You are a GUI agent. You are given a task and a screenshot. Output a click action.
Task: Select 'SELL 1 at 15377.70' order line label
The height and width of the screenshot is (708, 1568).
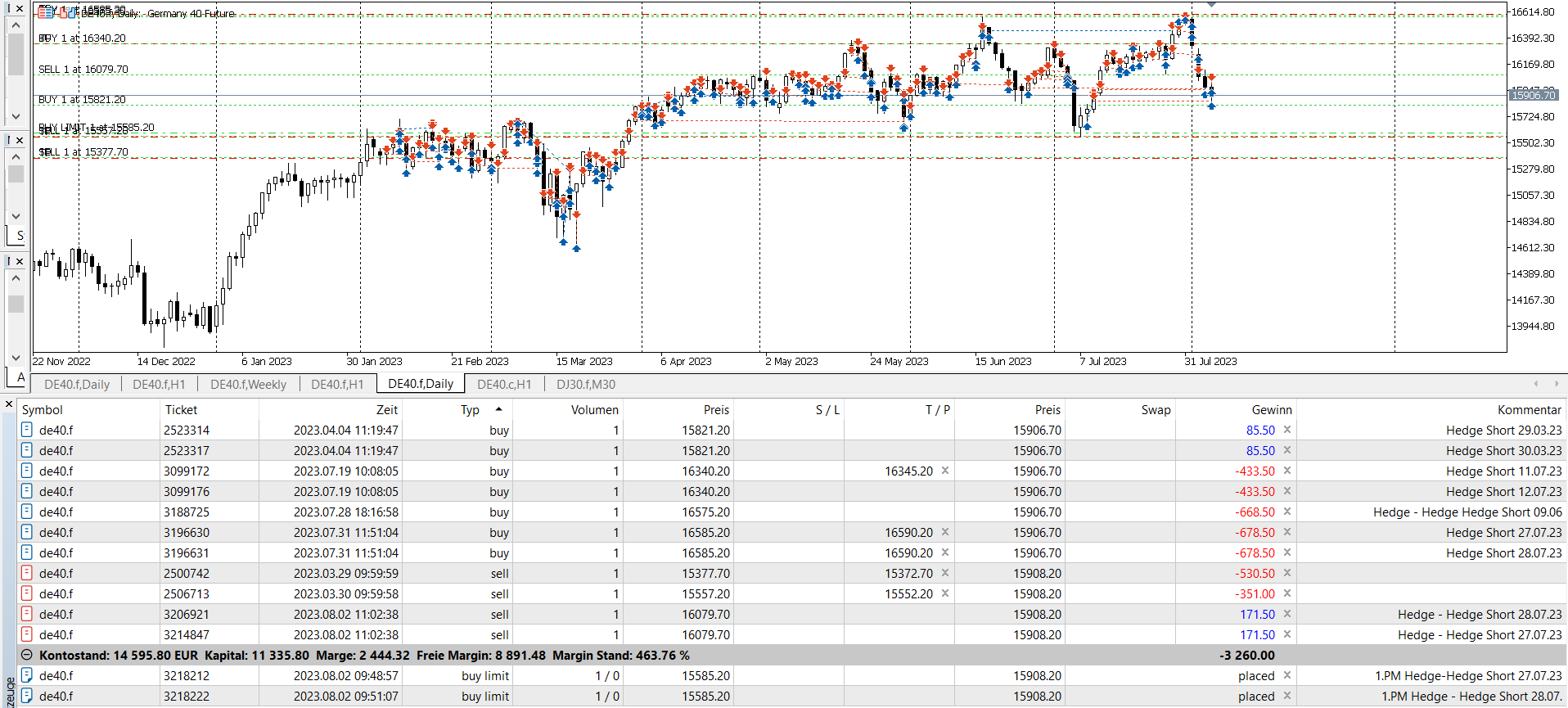click(83, 152)
